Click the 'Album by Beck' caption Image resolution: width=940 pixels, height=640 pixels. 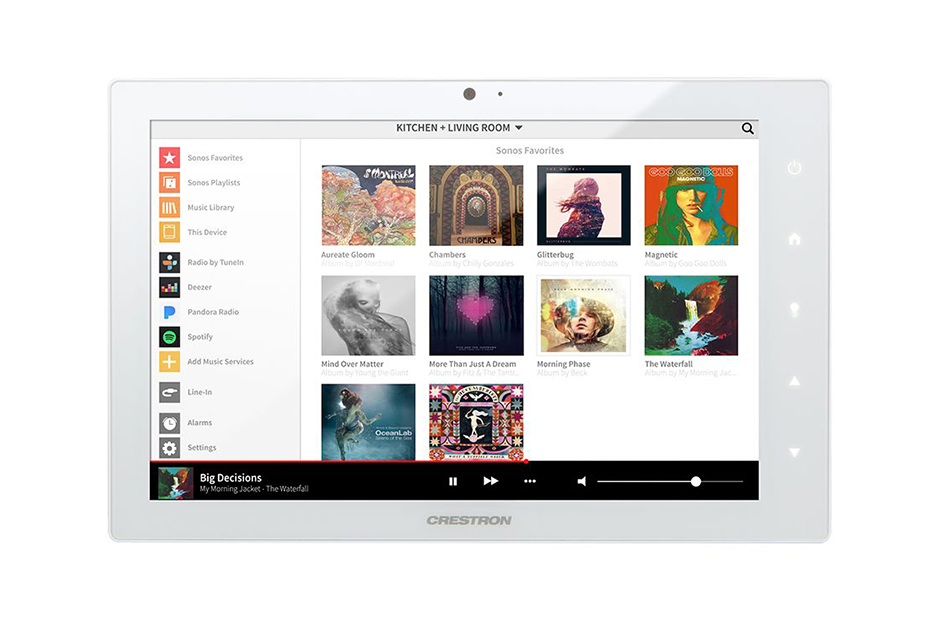coord(562,373)
